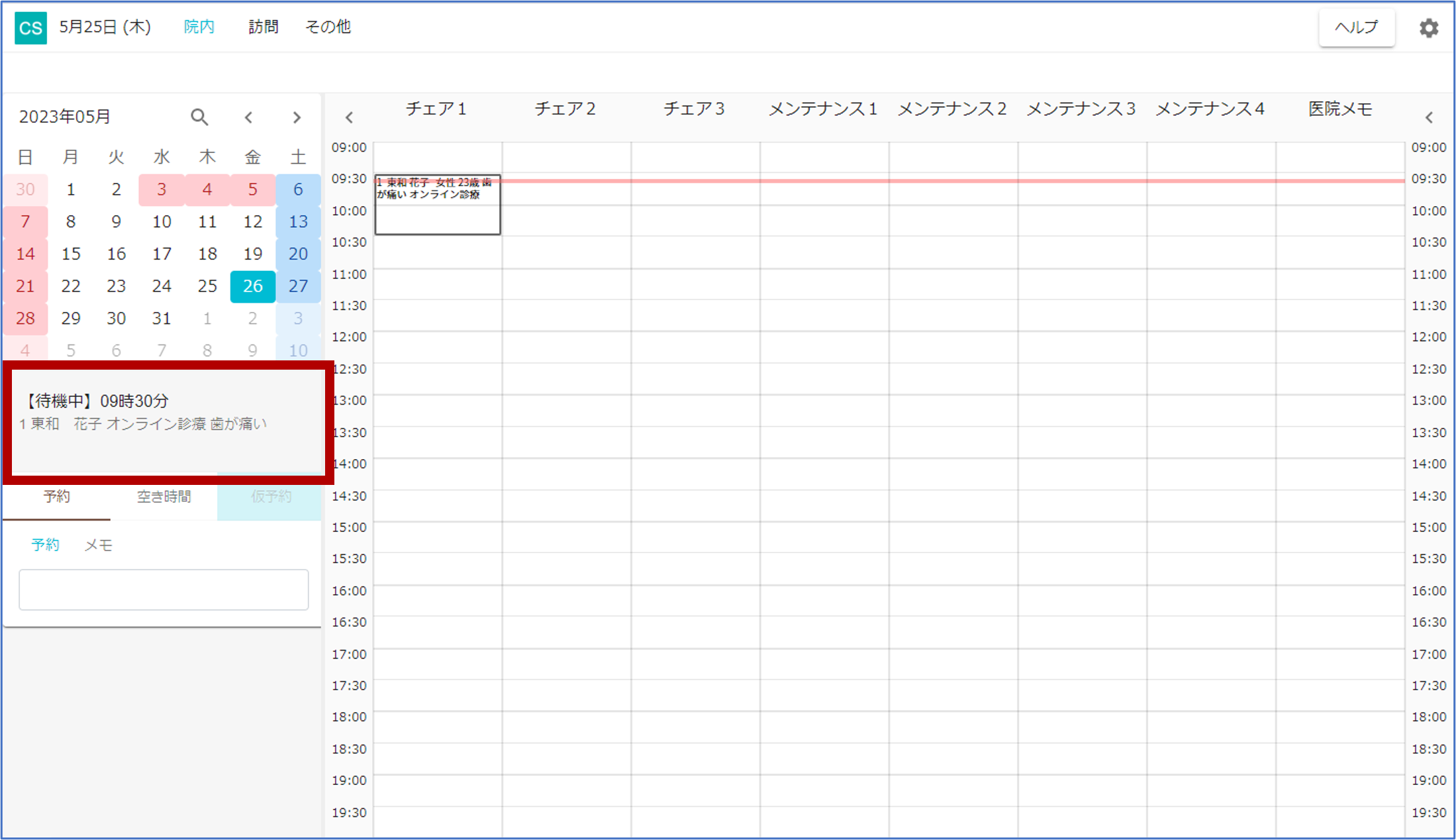Select May 17 in the calendar
Viewport: 1456px width, 840px height.
click(x=162, y=254)
